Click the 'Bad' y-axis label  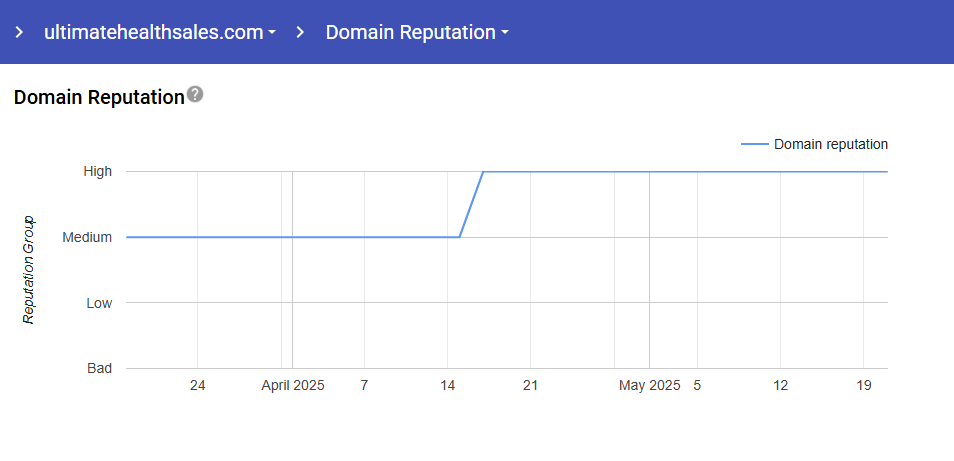pyautogui.click(x=99, y=368)
